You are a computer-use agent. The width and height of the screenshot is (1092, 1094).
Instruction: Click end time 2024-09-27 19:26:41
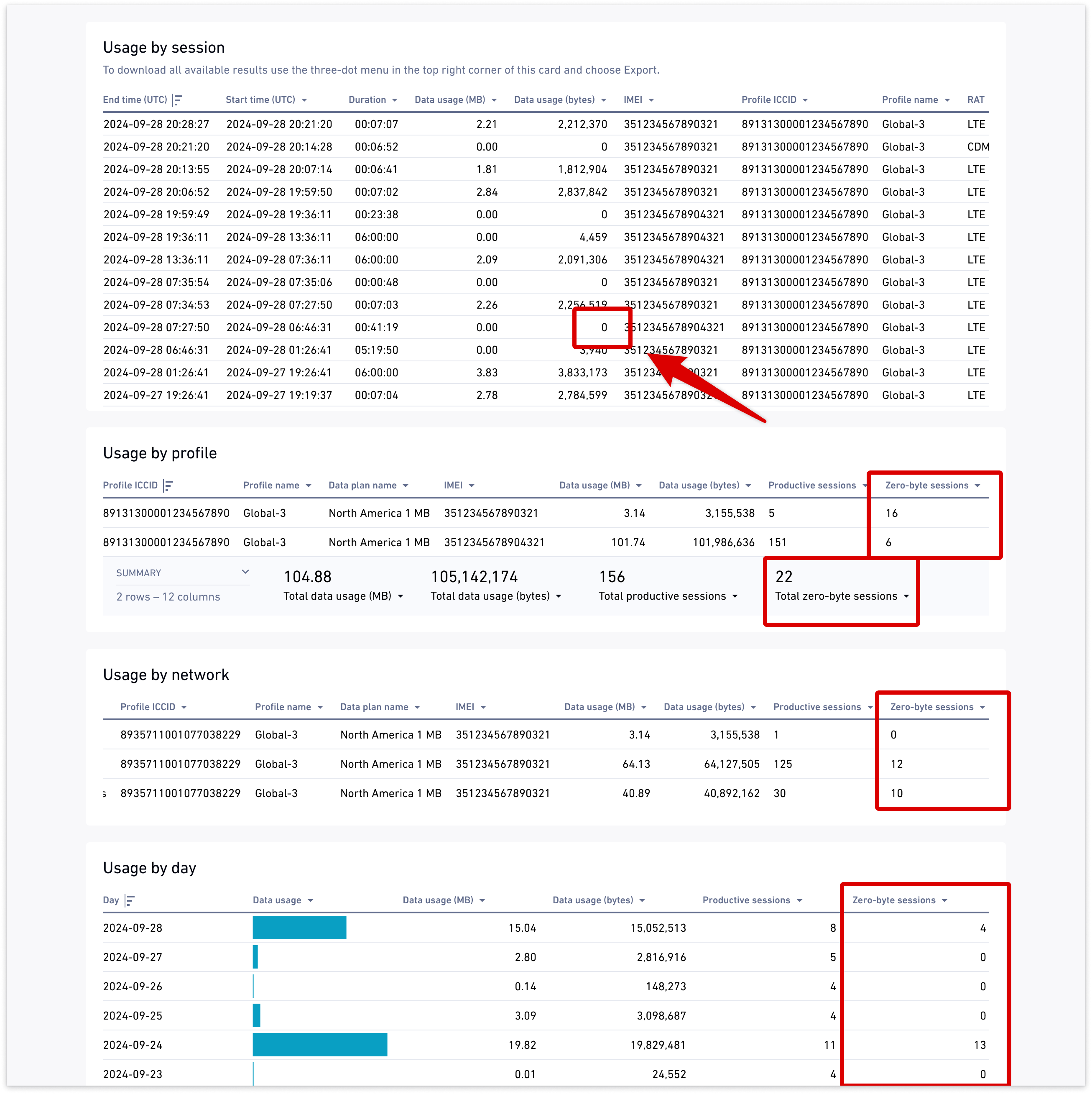(156, 395)
